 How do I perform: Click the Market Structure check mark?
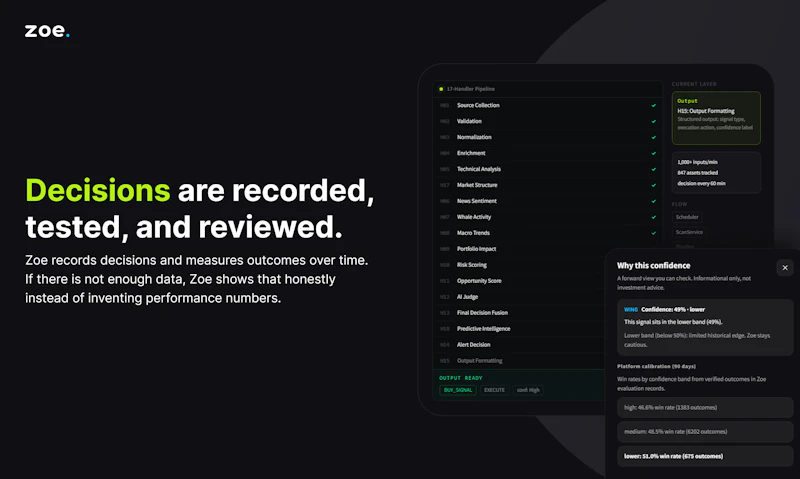pyautogui.click(x=654, y=185)
